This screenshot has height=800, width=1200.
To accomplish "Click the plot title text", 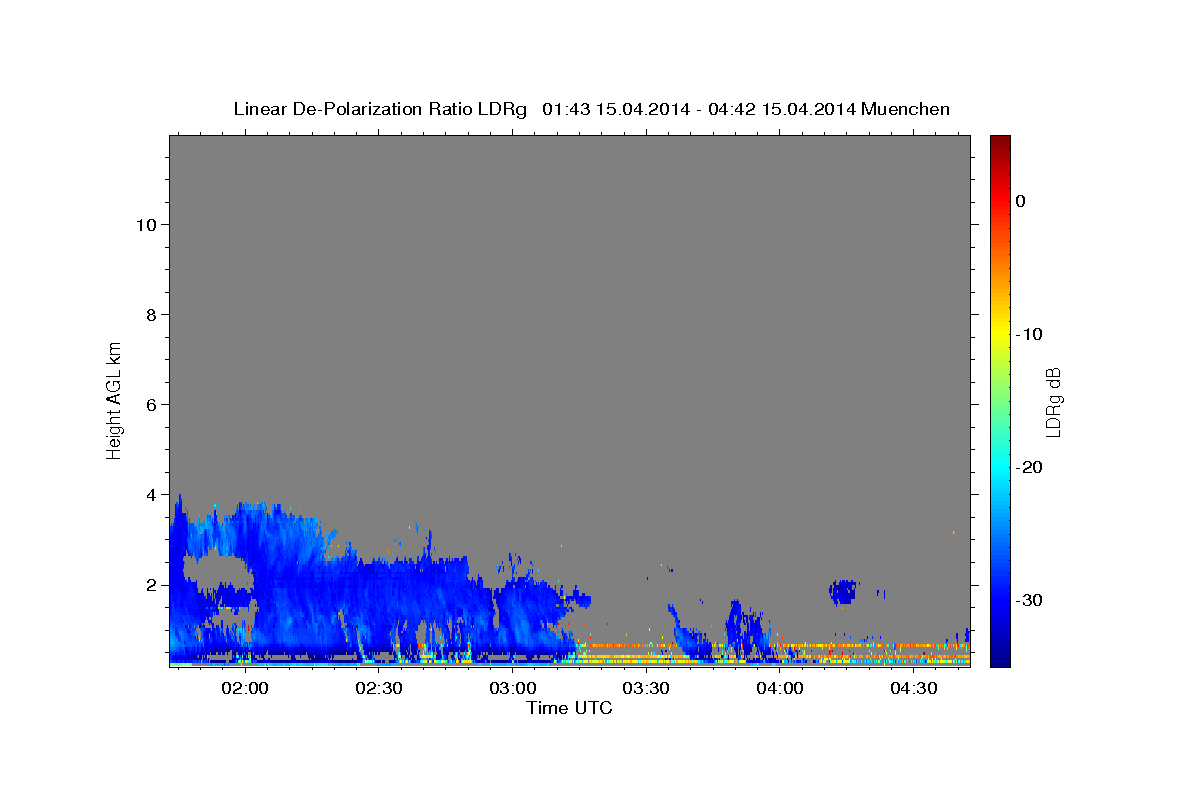I will pos(591,109).
